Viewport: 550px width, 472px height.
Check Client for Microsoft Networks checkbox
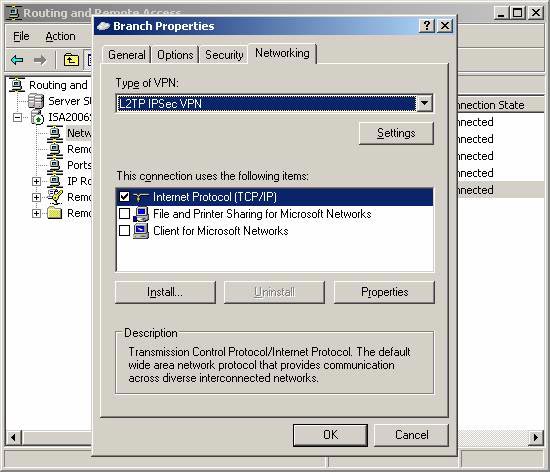click(125, 231)
